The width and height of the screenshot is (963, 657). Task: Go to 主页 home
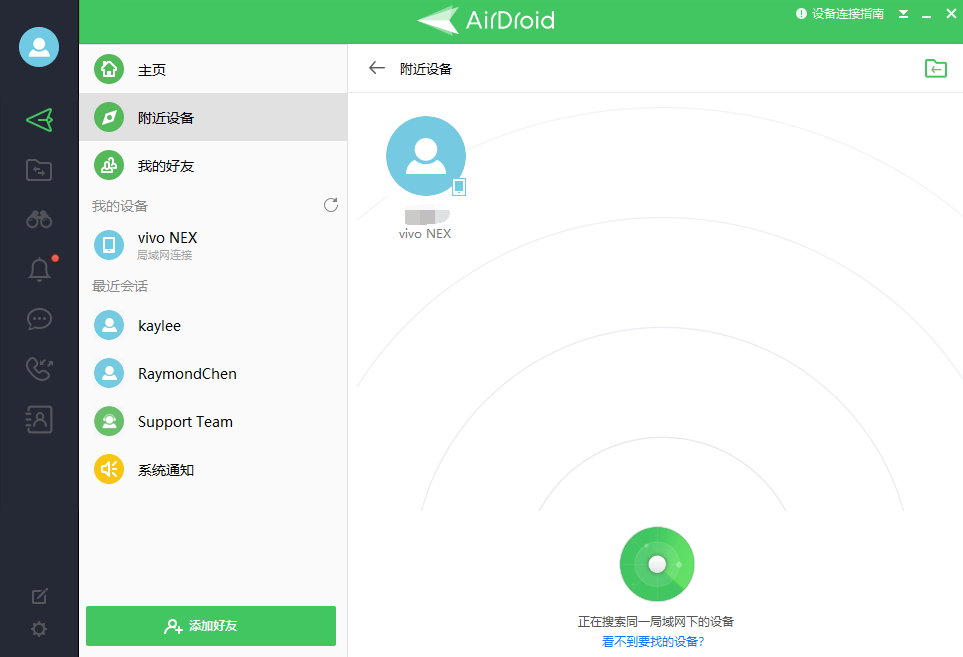pos(213,69)
